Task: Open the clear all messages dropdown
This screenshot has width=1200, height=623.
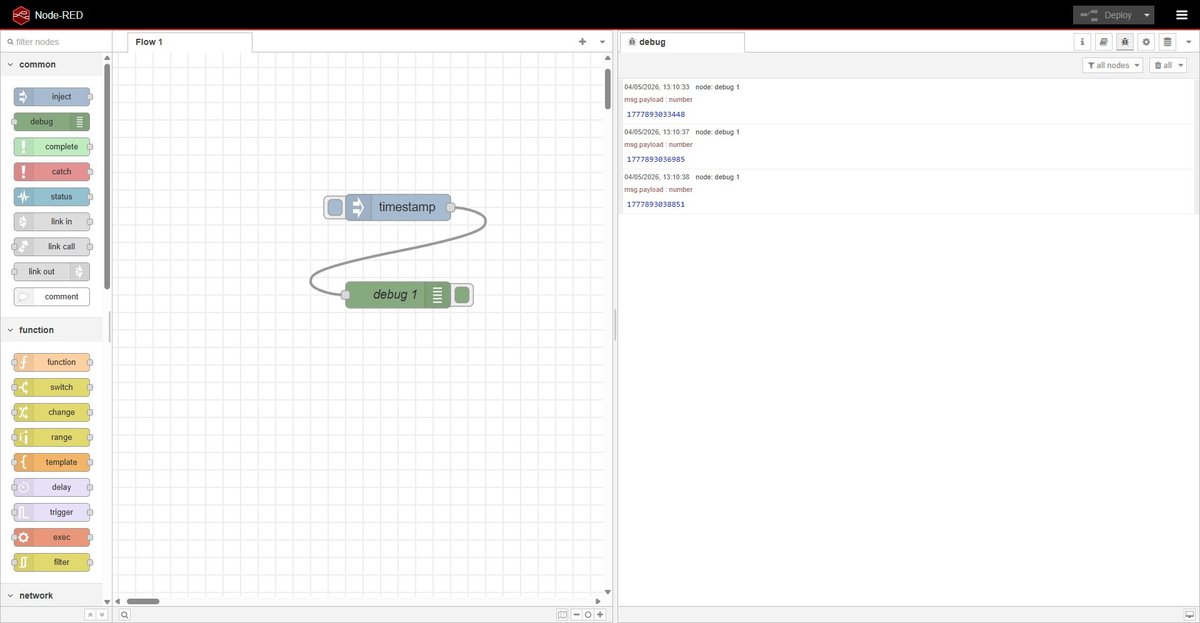Action: 1168,65
